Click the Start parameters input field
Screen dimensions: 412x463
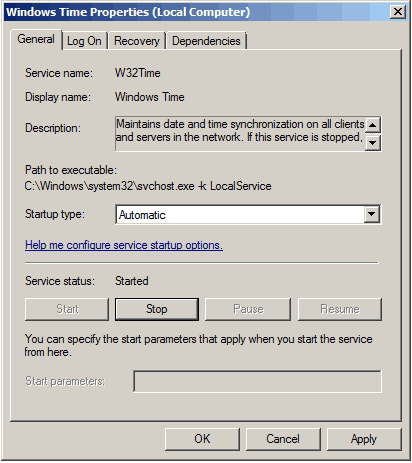257,381
